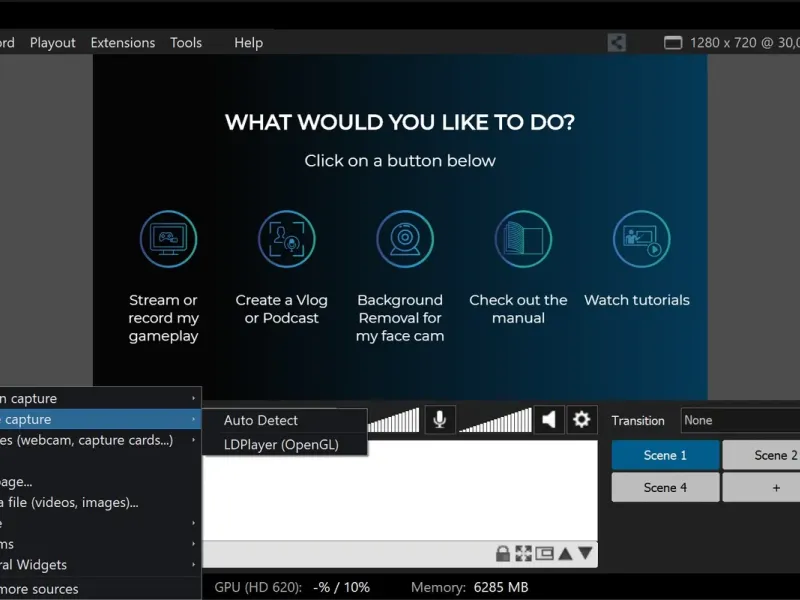This screenshot has height=600, width=800.
Task: Click the fit-to-screen expand icon
Action: coord(523,554)
